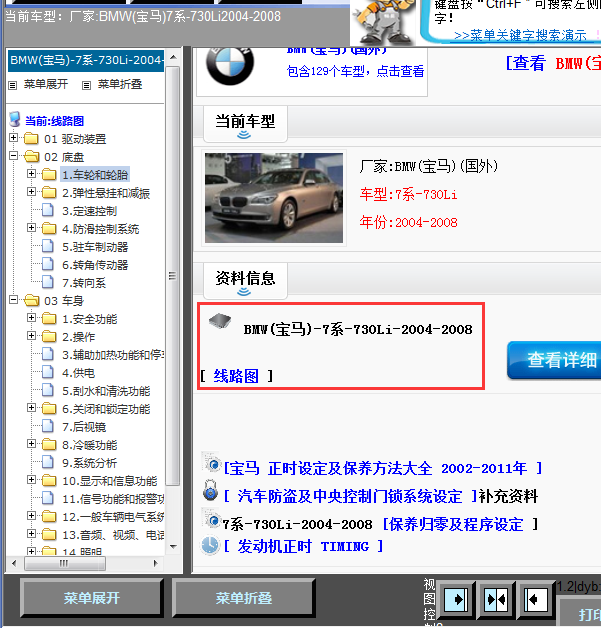Open 7.转向系 document
Viewport: 601px width, 628px height.
click(x=84, y=283)
